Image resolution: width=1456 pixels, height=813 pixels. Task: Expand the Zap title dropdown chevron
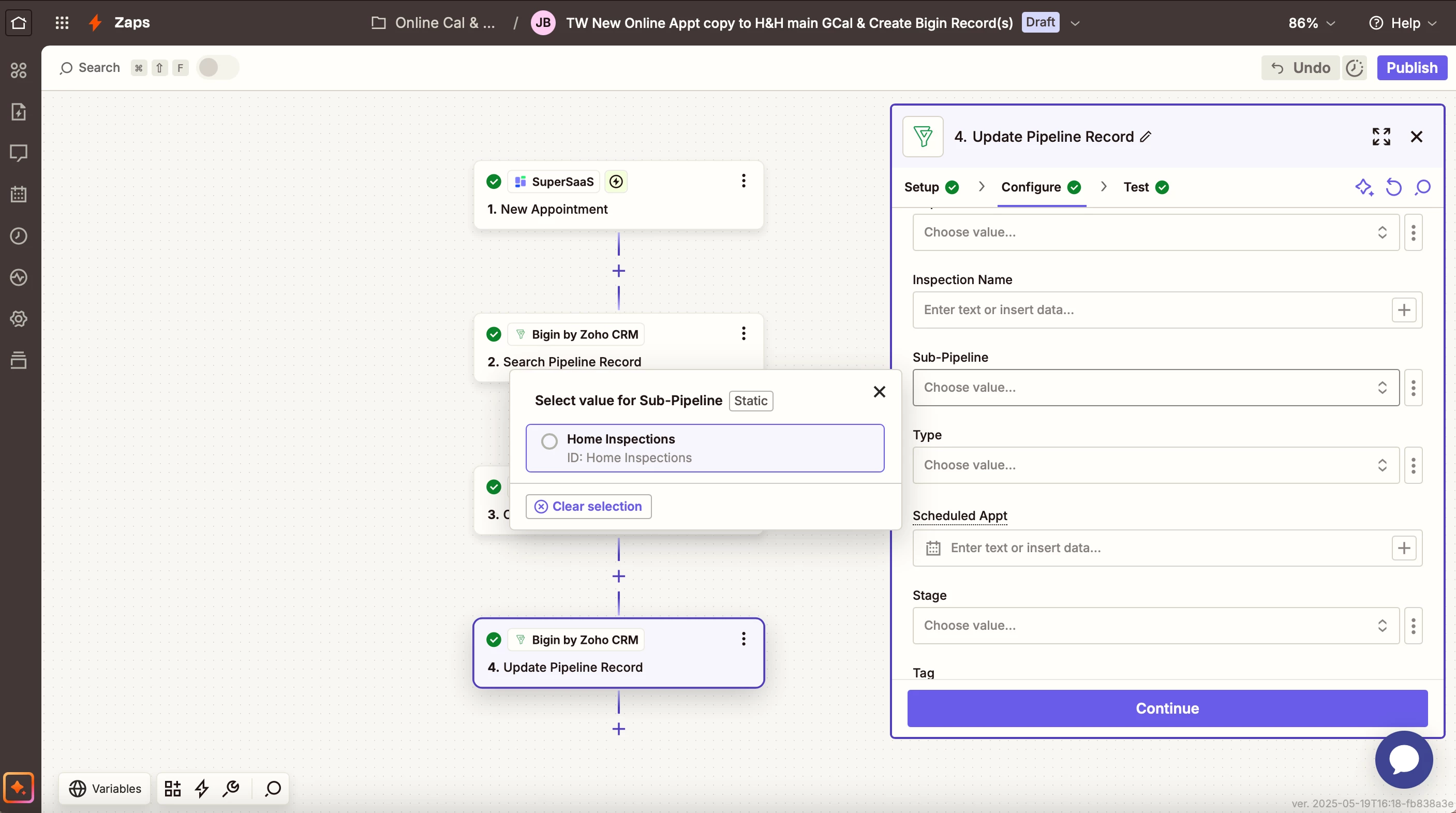(x=1075, y=23)
